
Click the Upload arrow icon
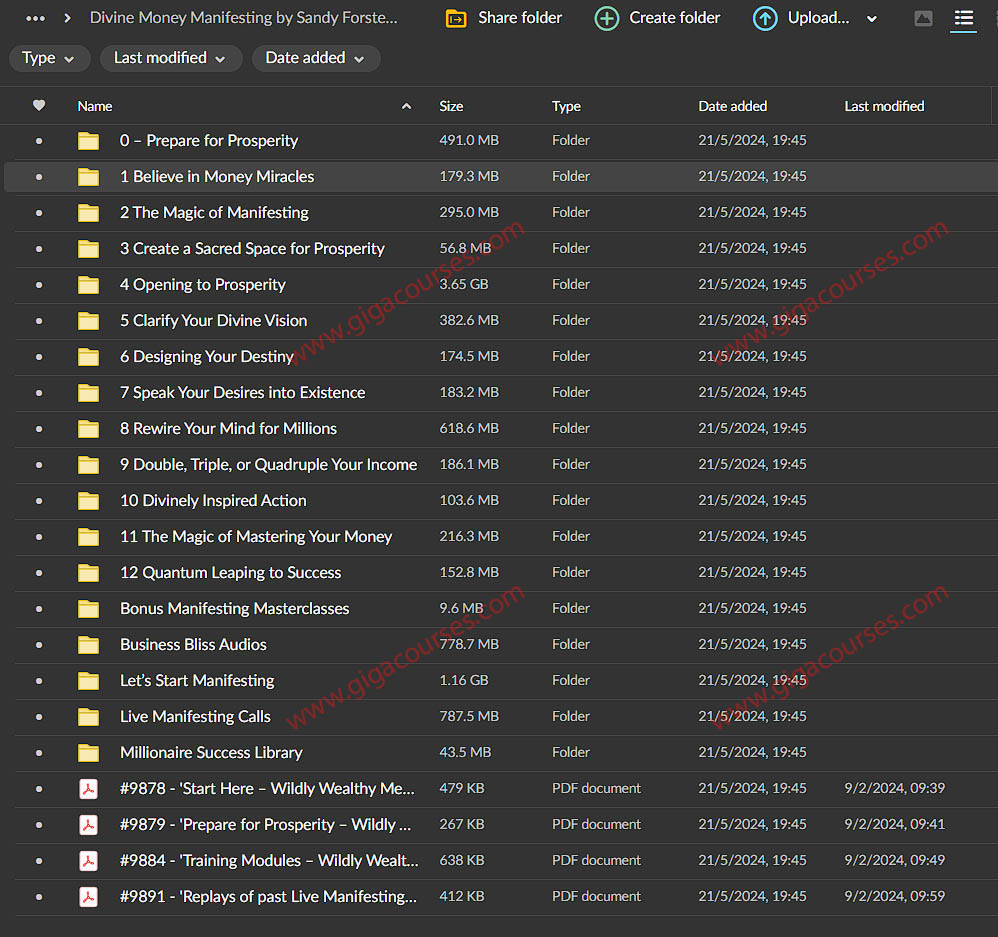pos(765,18)
